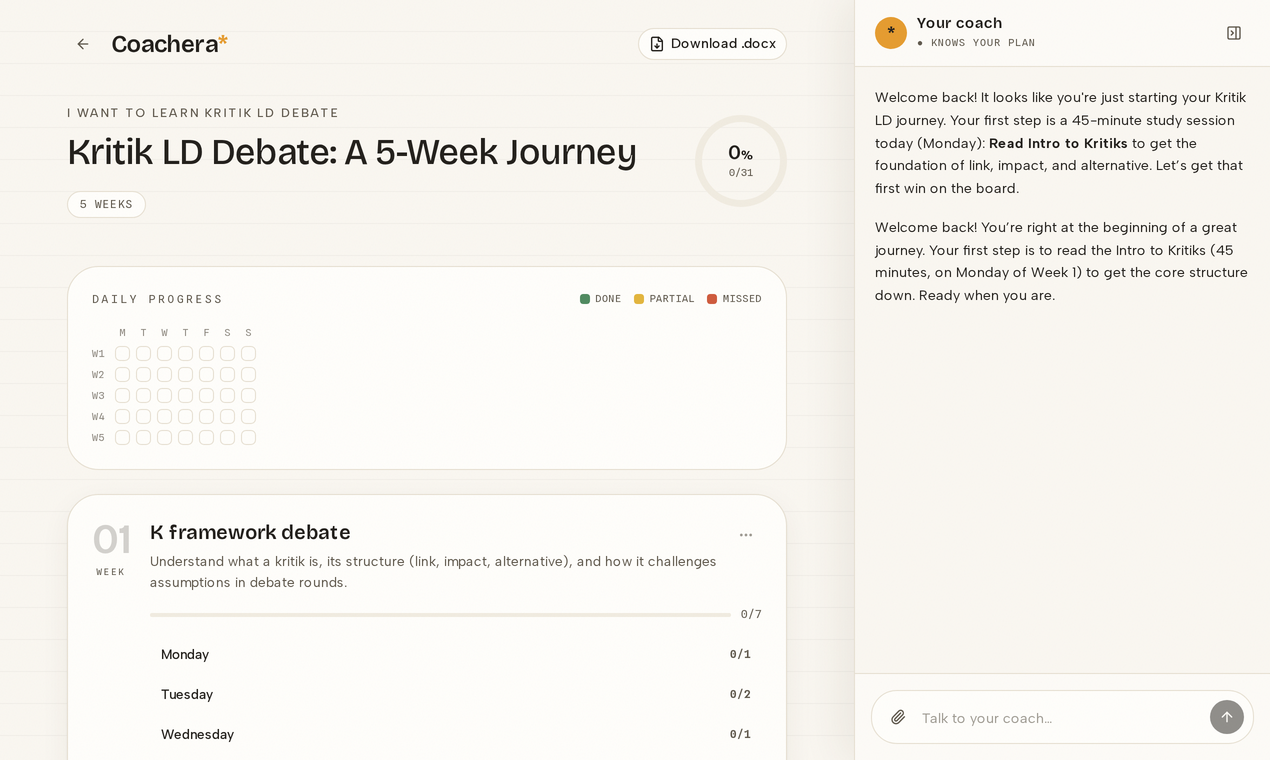Click the 5 WEEKS tag
The height and width of the screenshot is (760, 1270).
click(x=106, y=204)
